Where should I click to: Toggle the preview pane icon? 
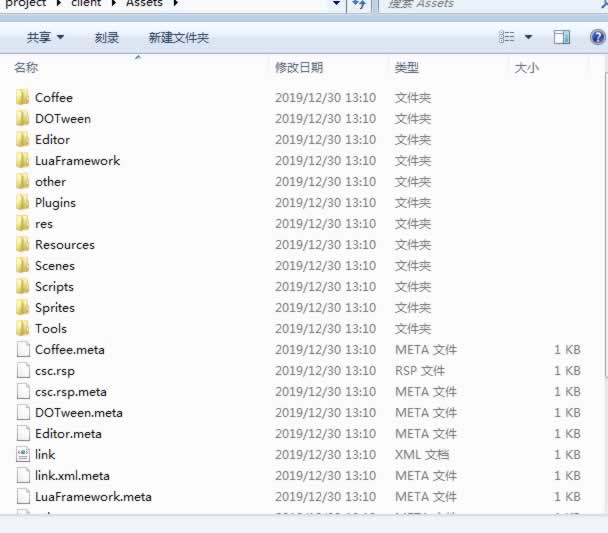point(562,37)
